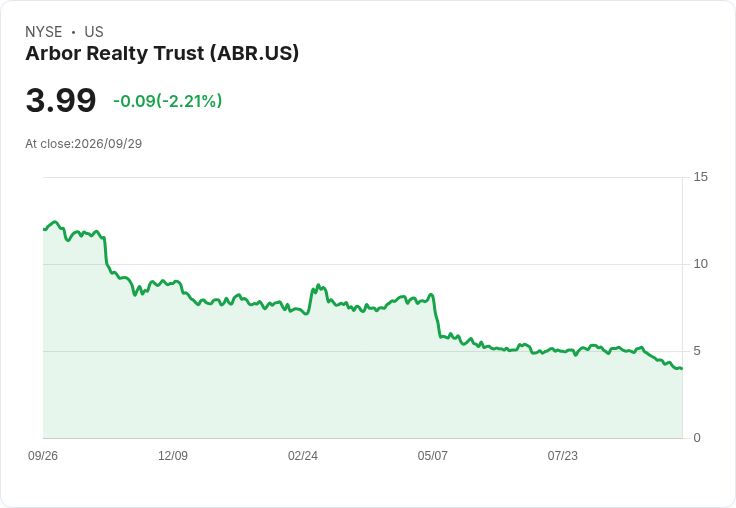Image resolution: width=736 pixels, height=508 pixels.
Task: Click the current price 3.99
Action: point(61,100)
